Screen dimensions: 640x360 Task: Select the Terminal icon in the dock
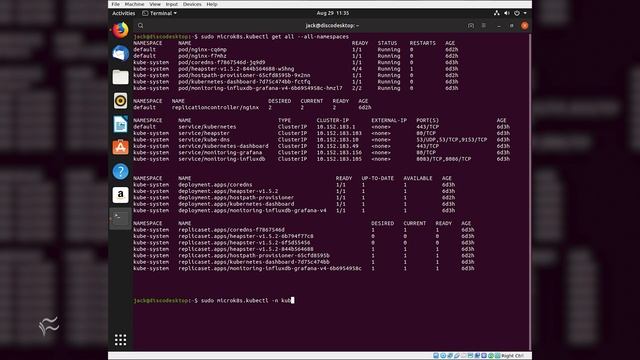click(120, 218)
